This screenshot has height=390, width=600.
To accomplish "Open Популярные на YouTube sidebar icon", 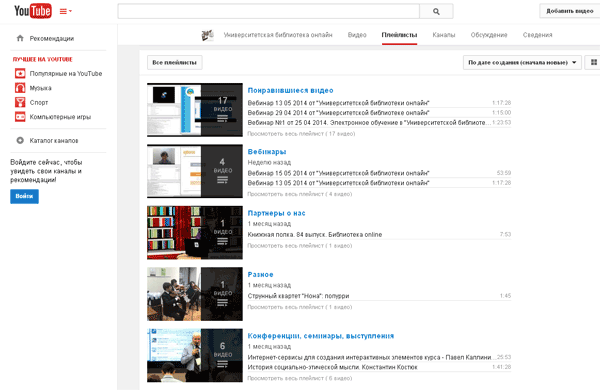I will coord(20,73).
